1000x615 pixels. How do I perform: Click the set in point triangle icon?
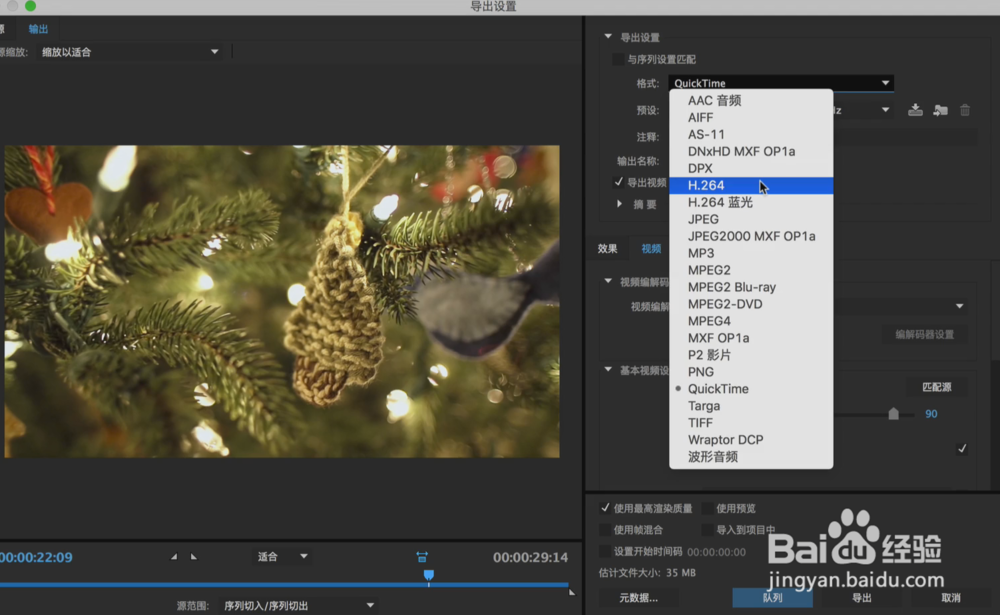point(173,556)
